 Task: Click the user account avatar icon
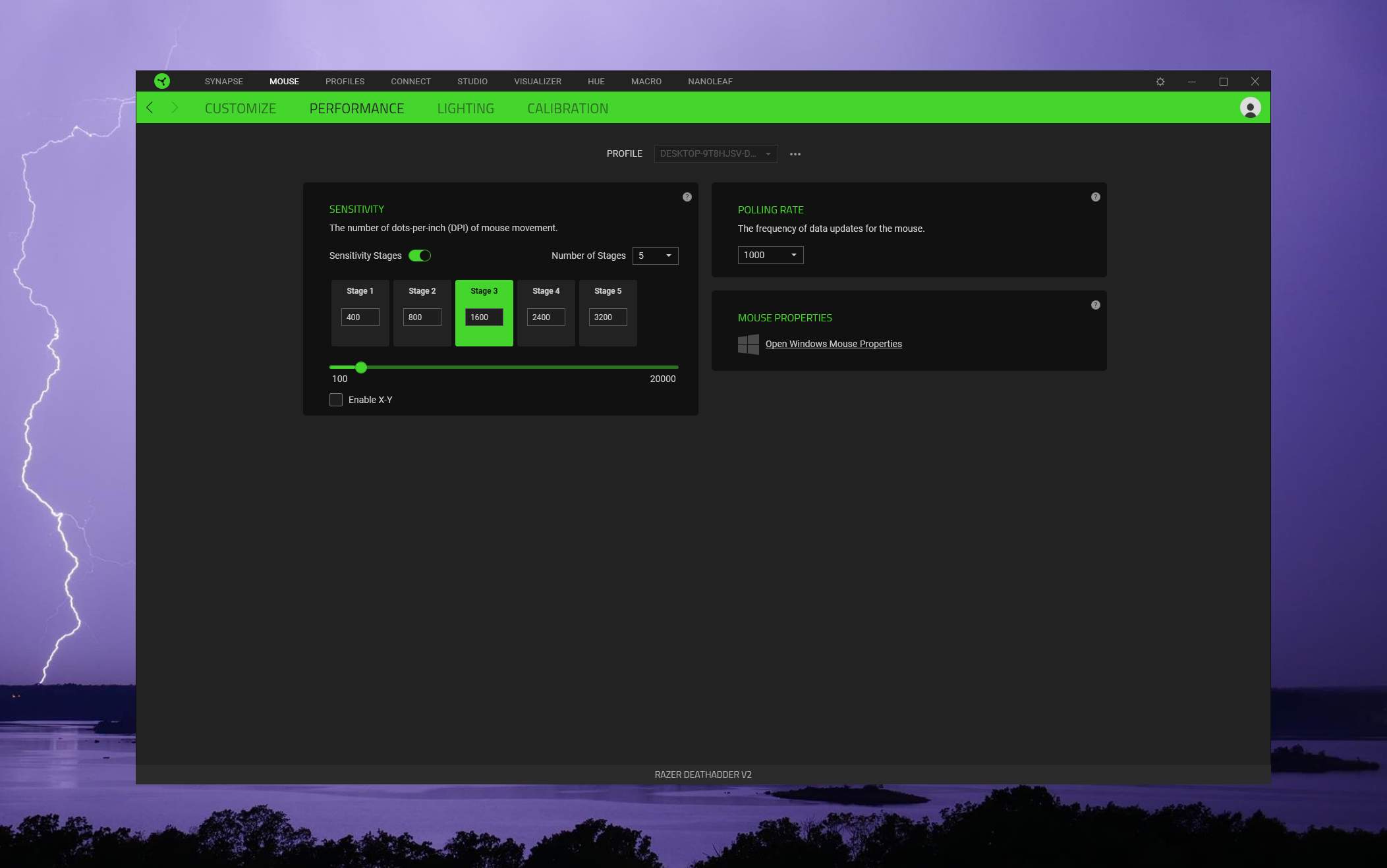pos(1250,107)
